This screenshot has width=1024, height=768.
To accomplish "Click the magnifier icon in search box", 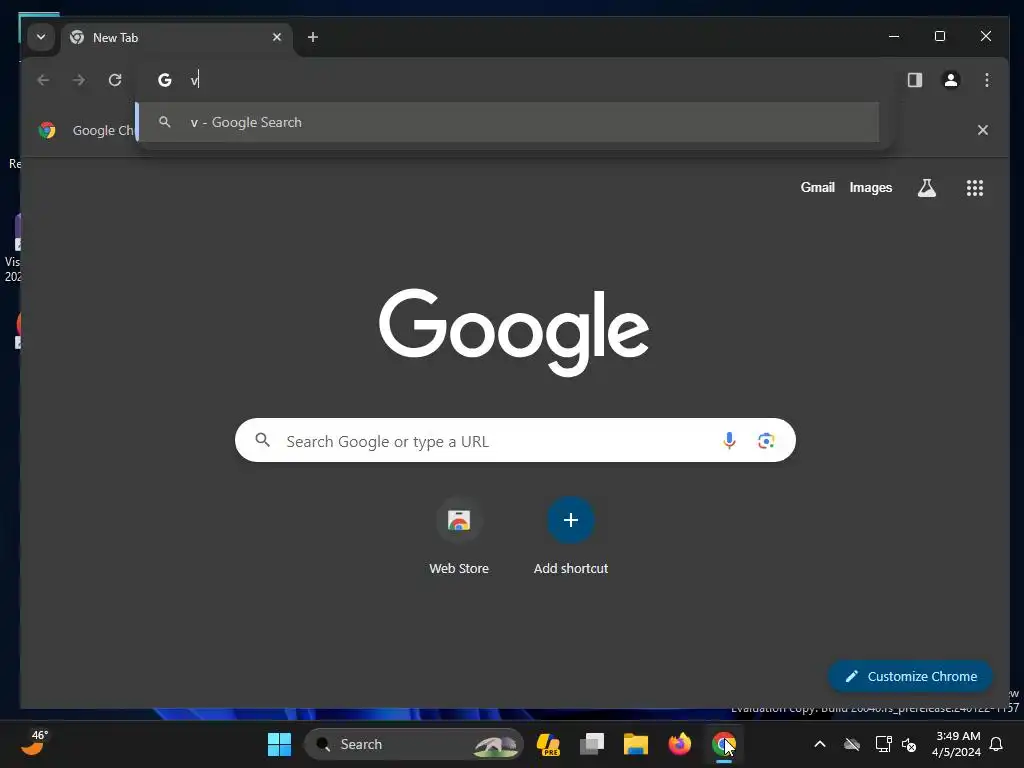I will pos(263,440).
